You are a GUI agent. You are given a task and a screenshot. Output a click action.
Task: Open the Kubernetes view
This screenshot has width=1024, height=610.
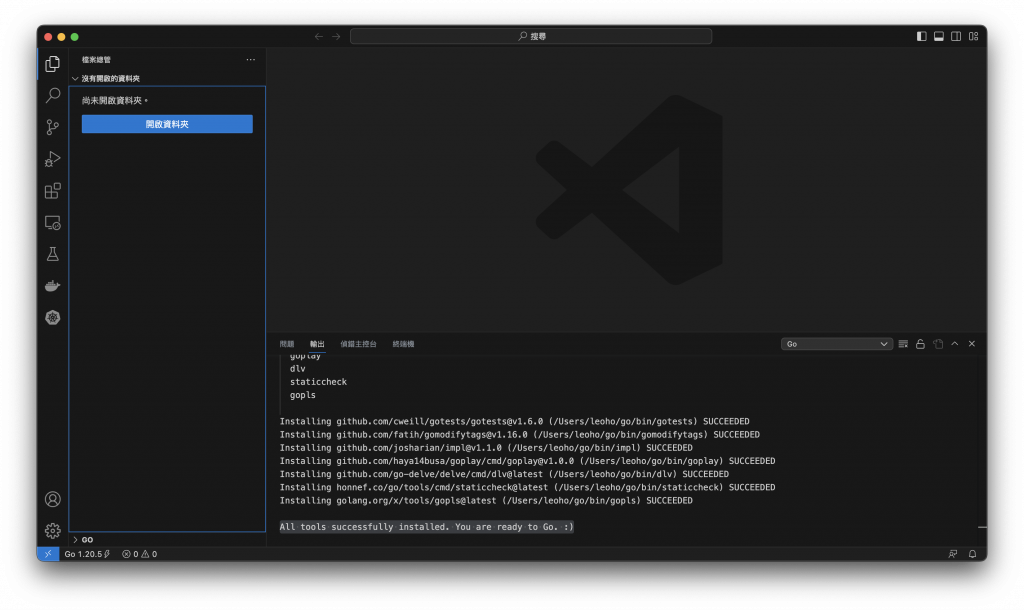[53, 317]
